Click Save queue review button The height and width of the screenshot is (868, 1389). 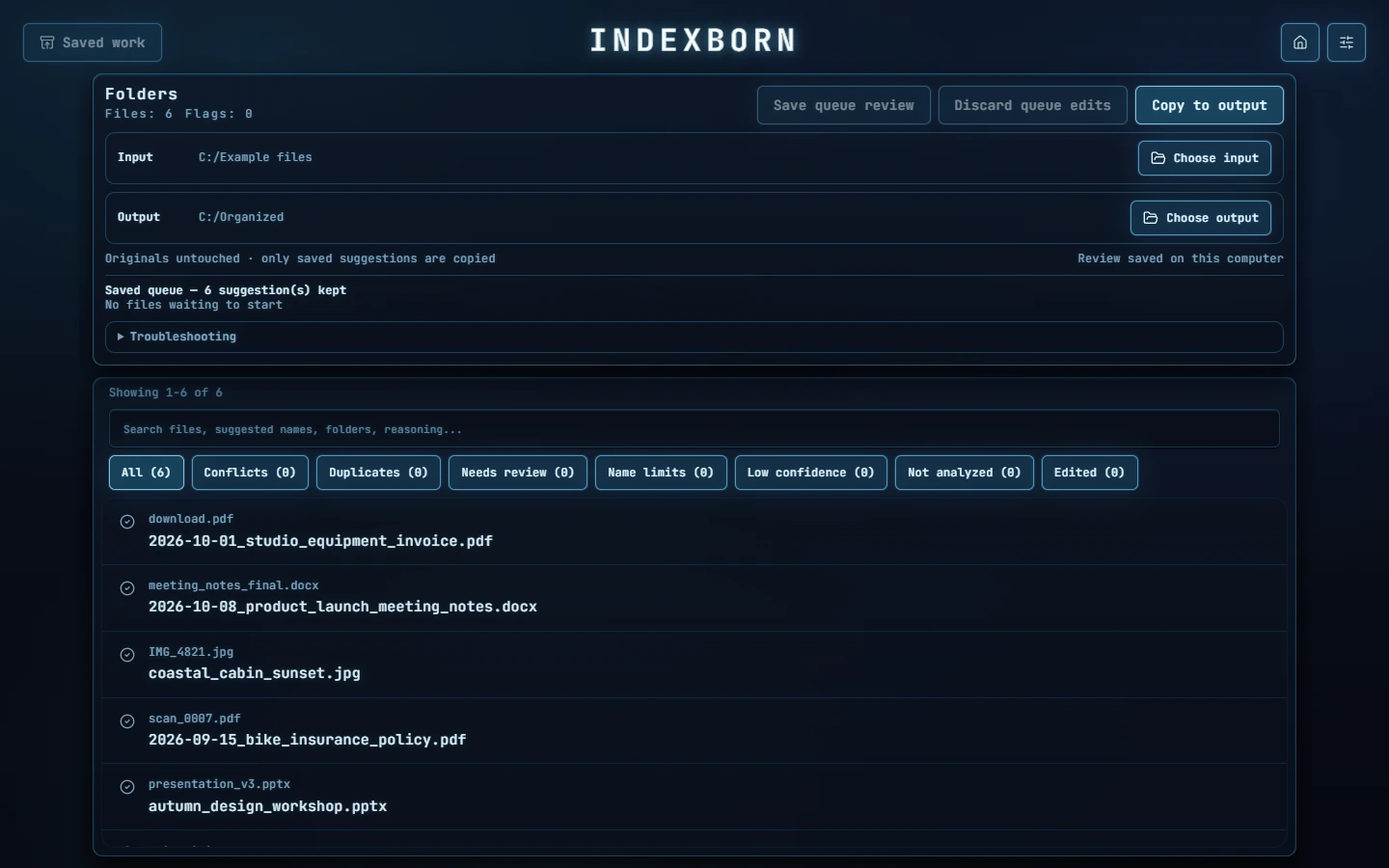844,105
